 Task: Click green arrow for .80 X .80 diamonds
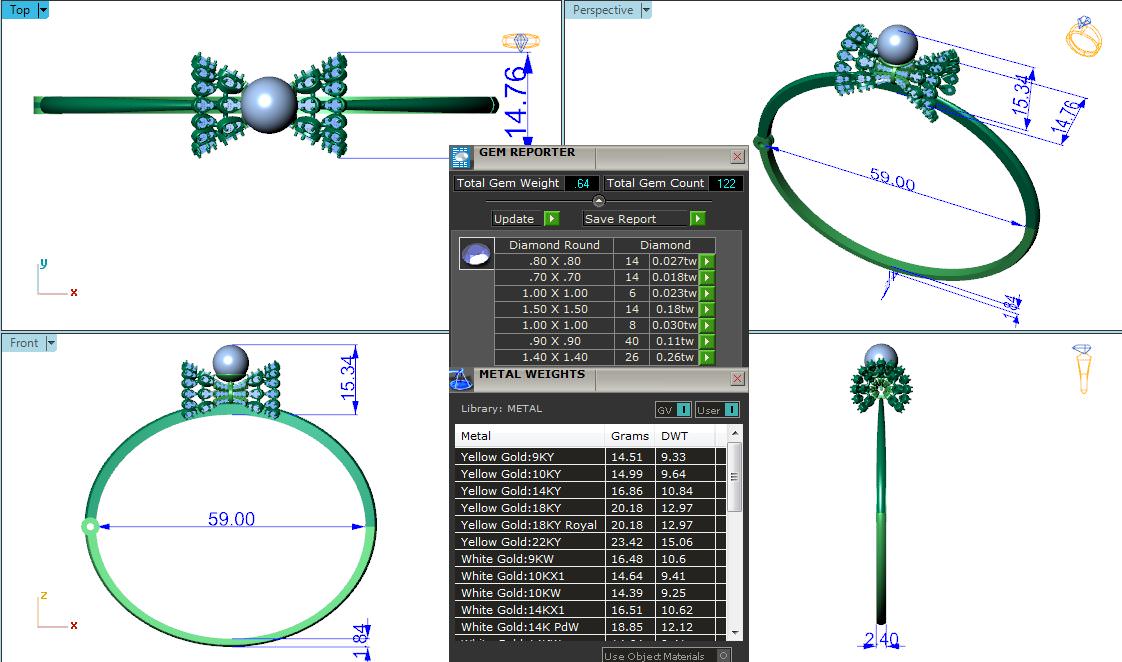tap(707, 262)
